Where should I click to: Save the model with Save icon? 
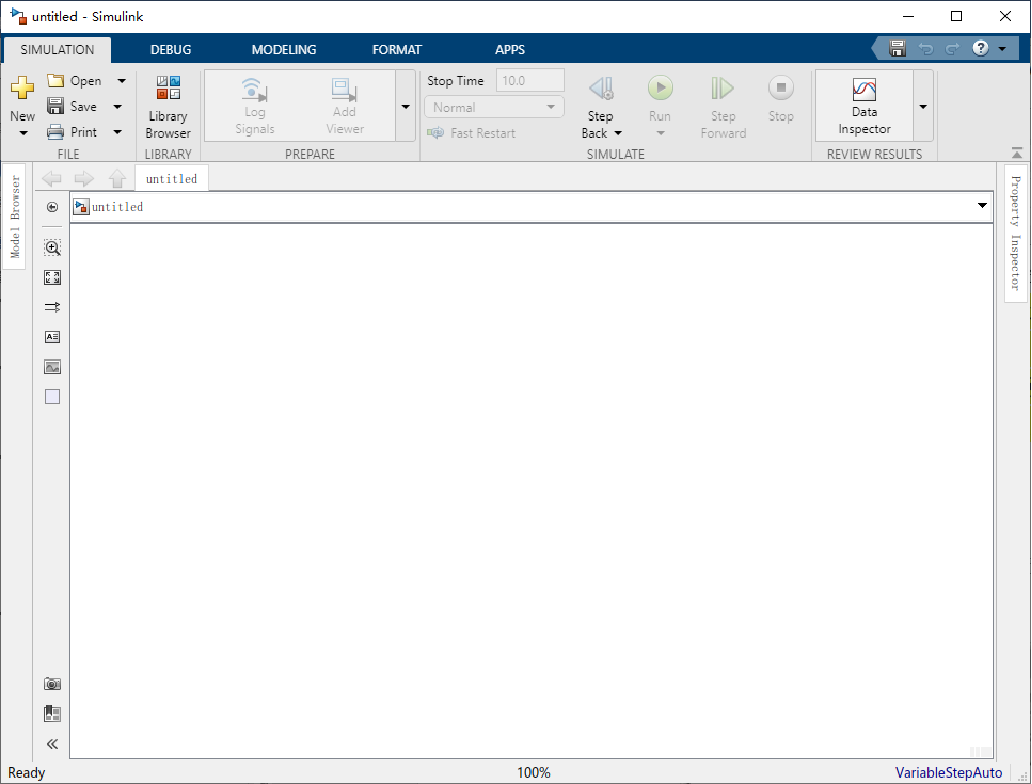(x=55, y=106)
